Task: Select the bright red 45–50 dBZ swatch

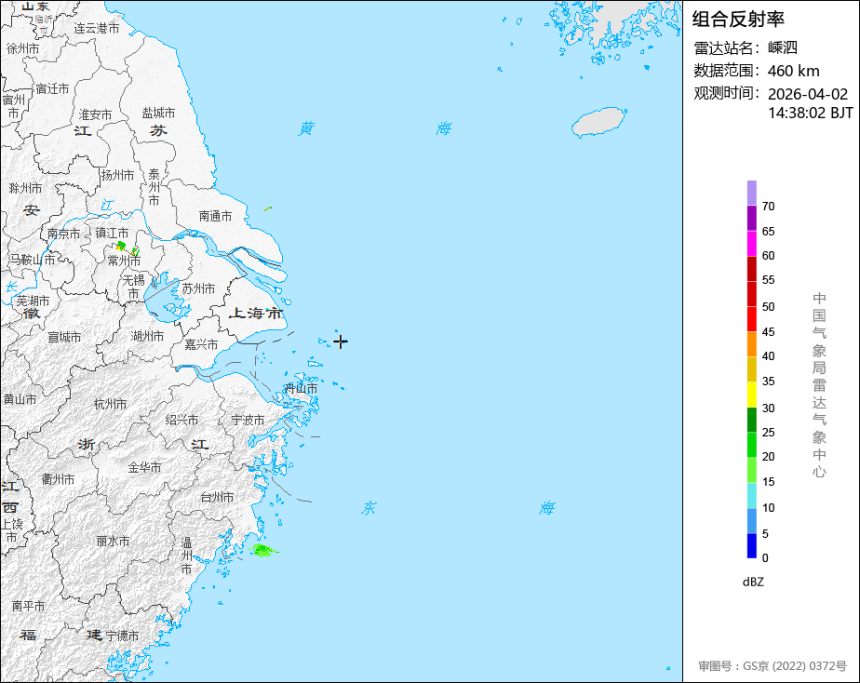Action: [x=751, y=319]
